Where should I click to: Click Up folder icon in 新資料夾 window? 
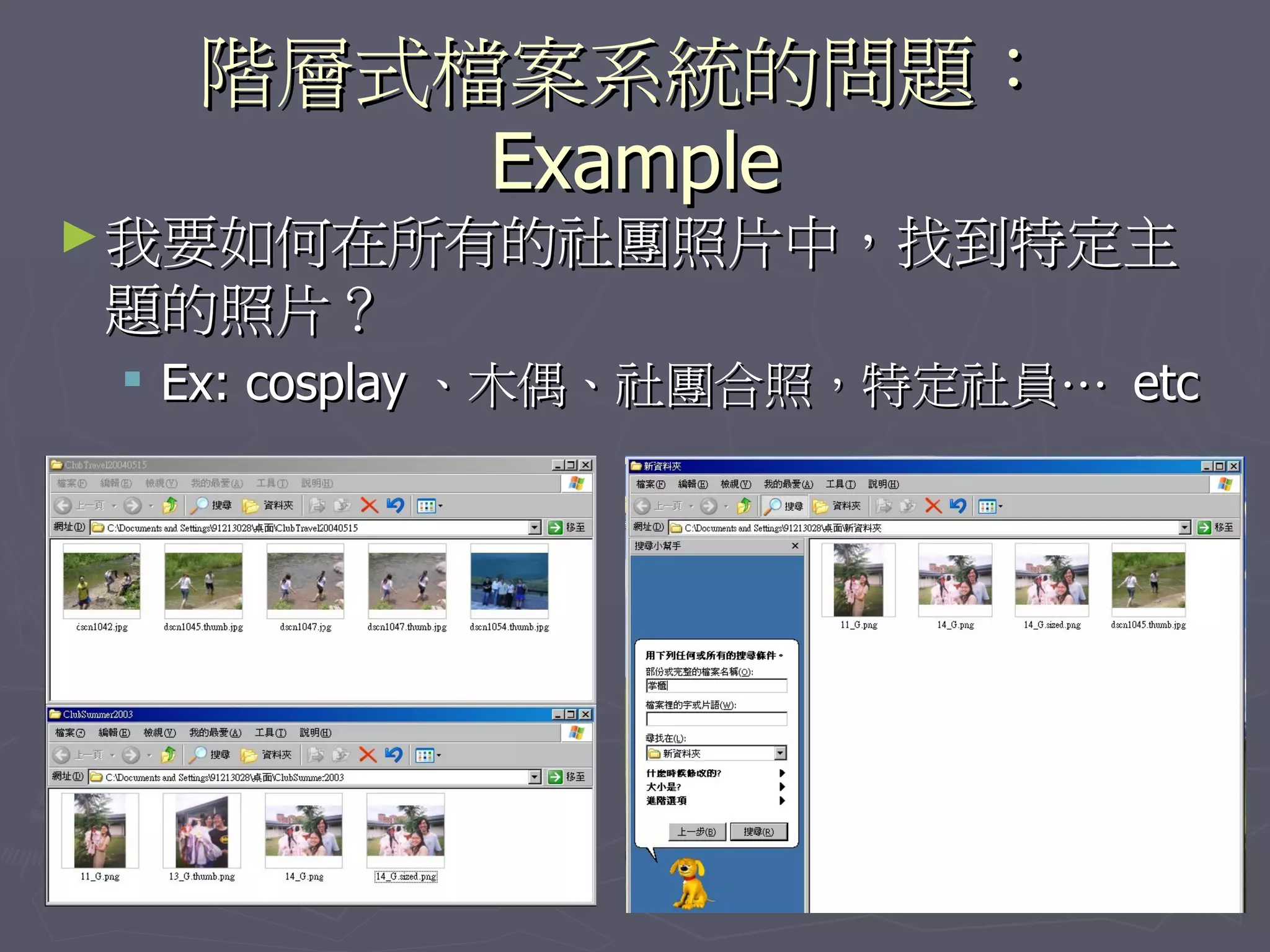(x=744, y=506)
